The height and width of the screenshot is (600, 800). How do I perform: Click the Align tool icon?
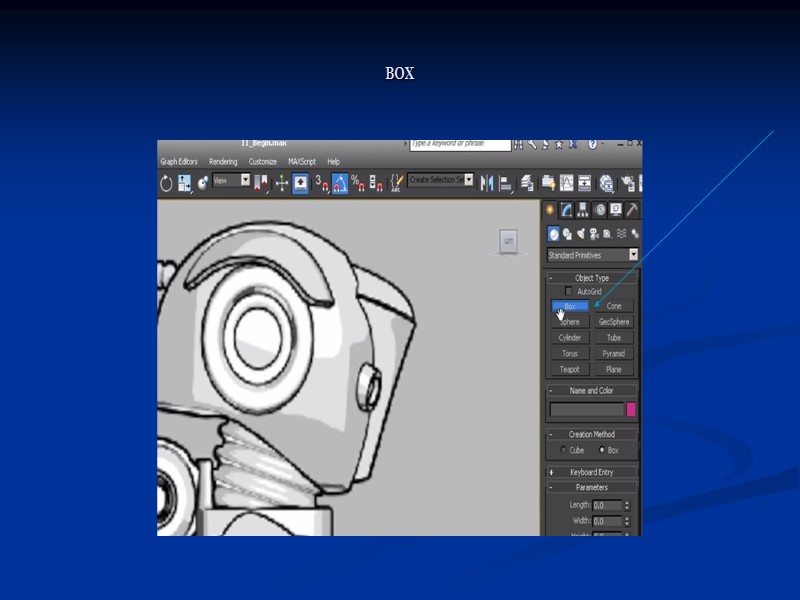506,183
